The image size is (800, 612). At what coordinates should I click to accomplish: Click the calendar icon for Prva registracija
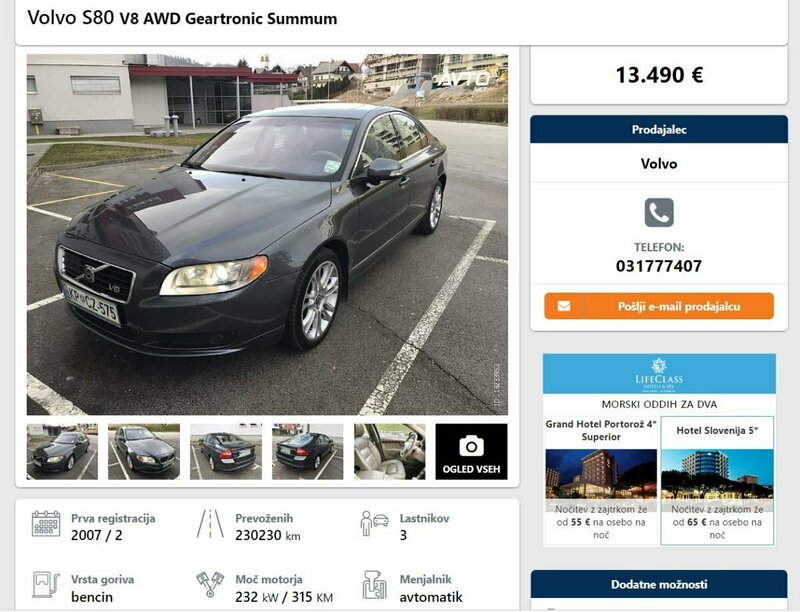click(46, 524)
